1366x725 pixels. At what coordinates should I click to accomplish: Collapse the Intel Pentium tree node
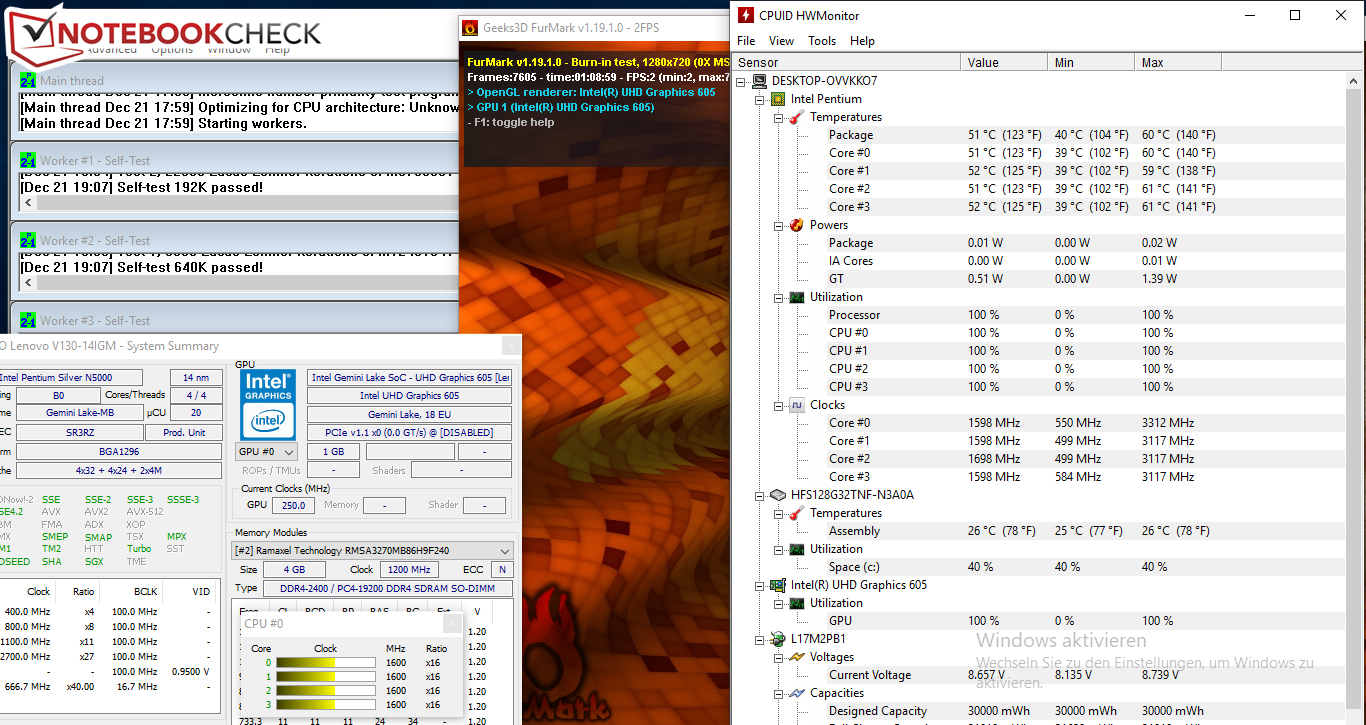coord(760,99)
